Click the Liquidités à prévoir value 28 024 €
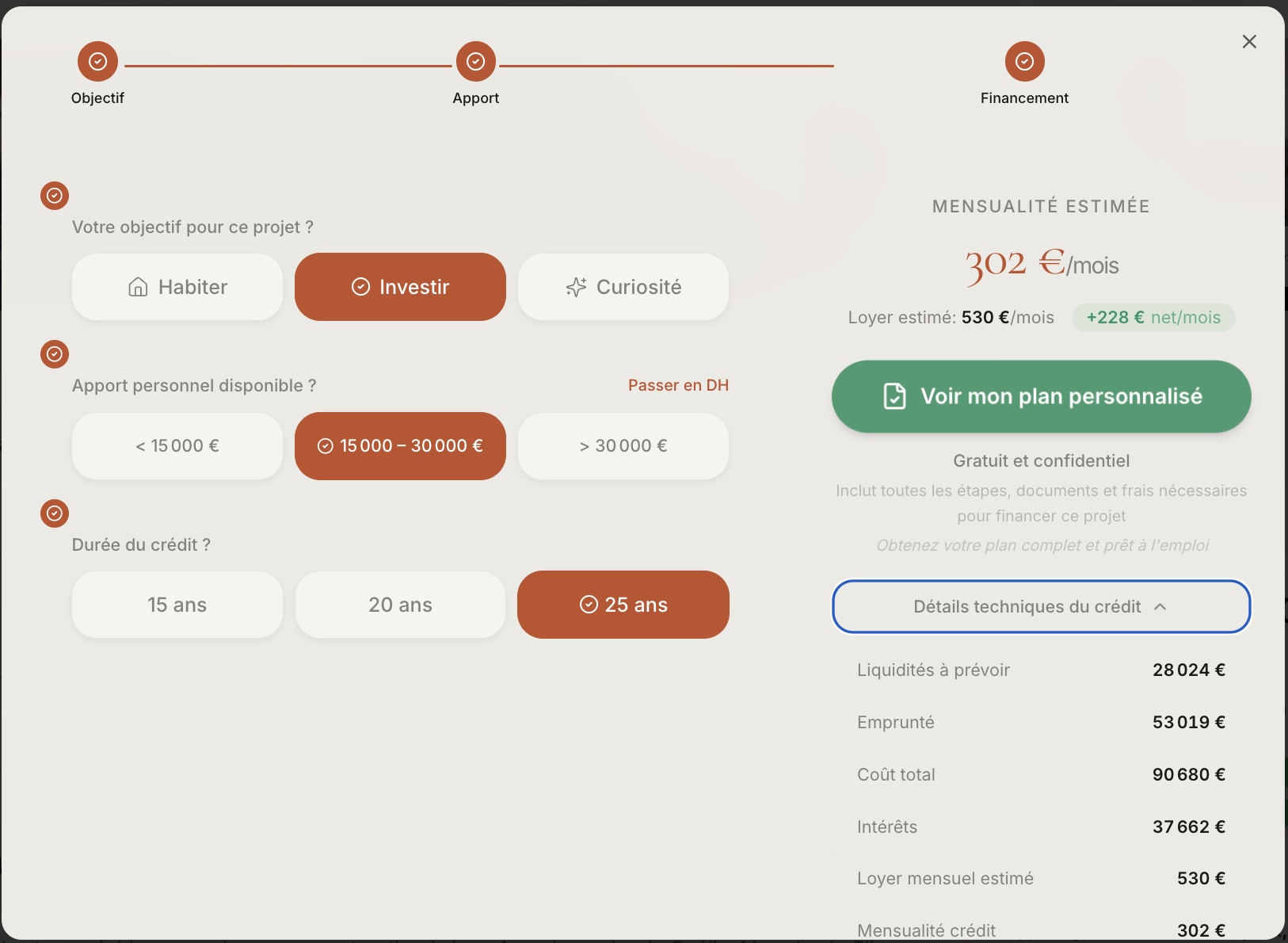The image size is (1288, 943). [x=1188, y=670]
